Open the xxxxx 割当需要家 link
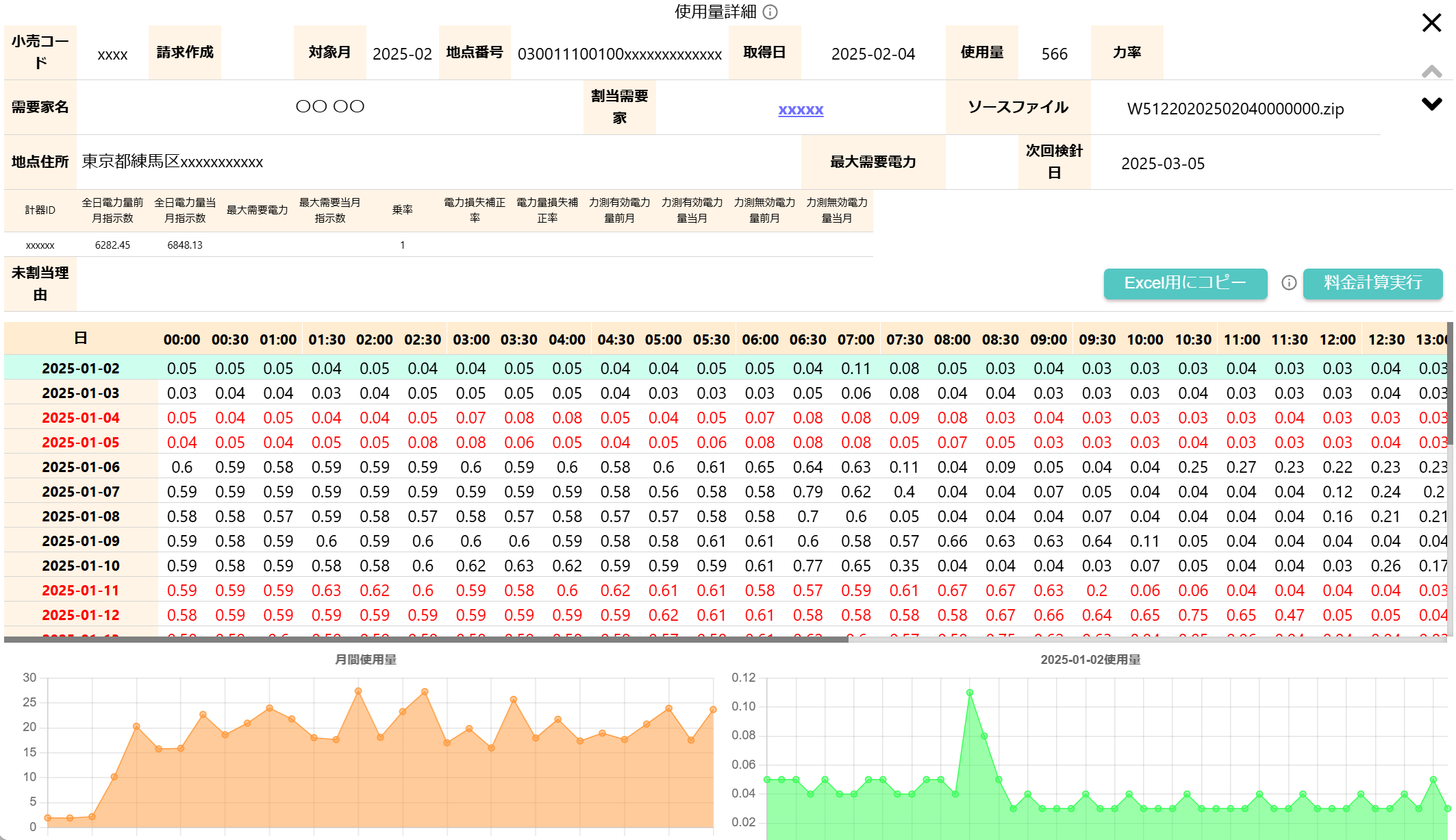The height and width of the screenshot is (840, 1456). click(x=801, y=110)
